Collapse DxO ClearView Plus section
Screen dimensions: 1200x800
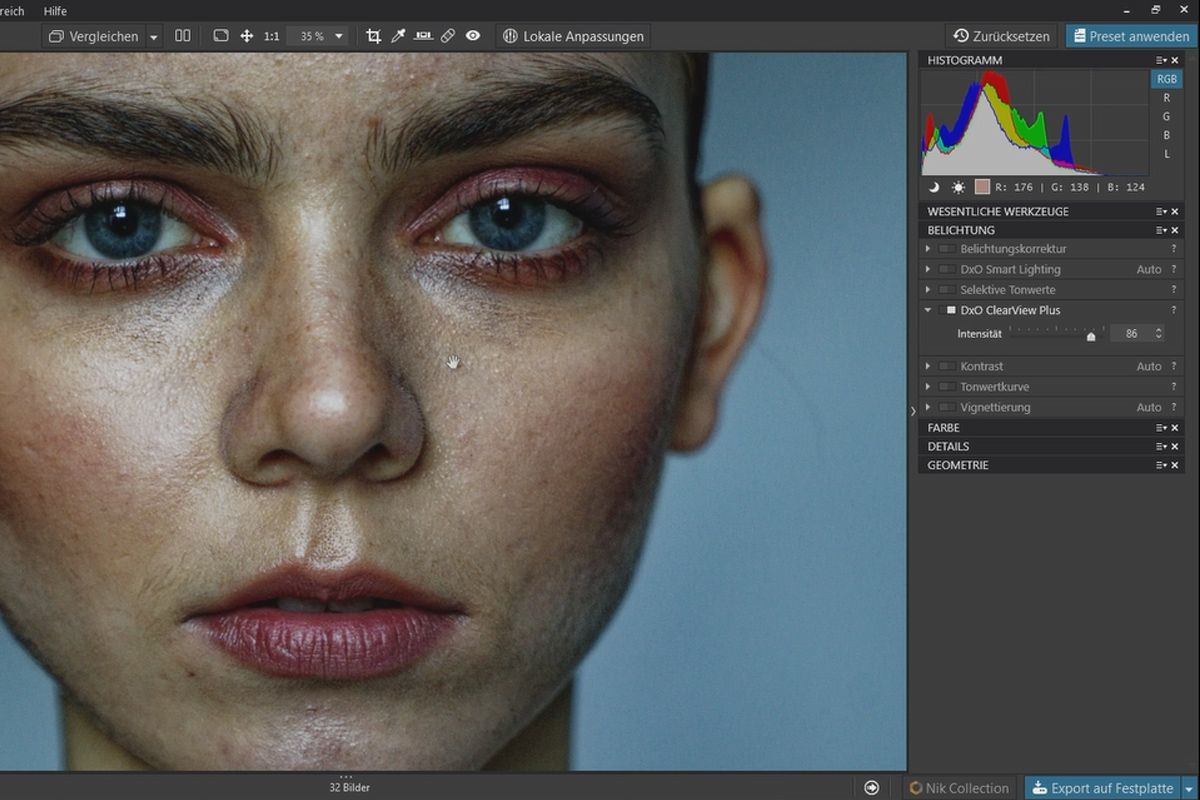(928, 310)
